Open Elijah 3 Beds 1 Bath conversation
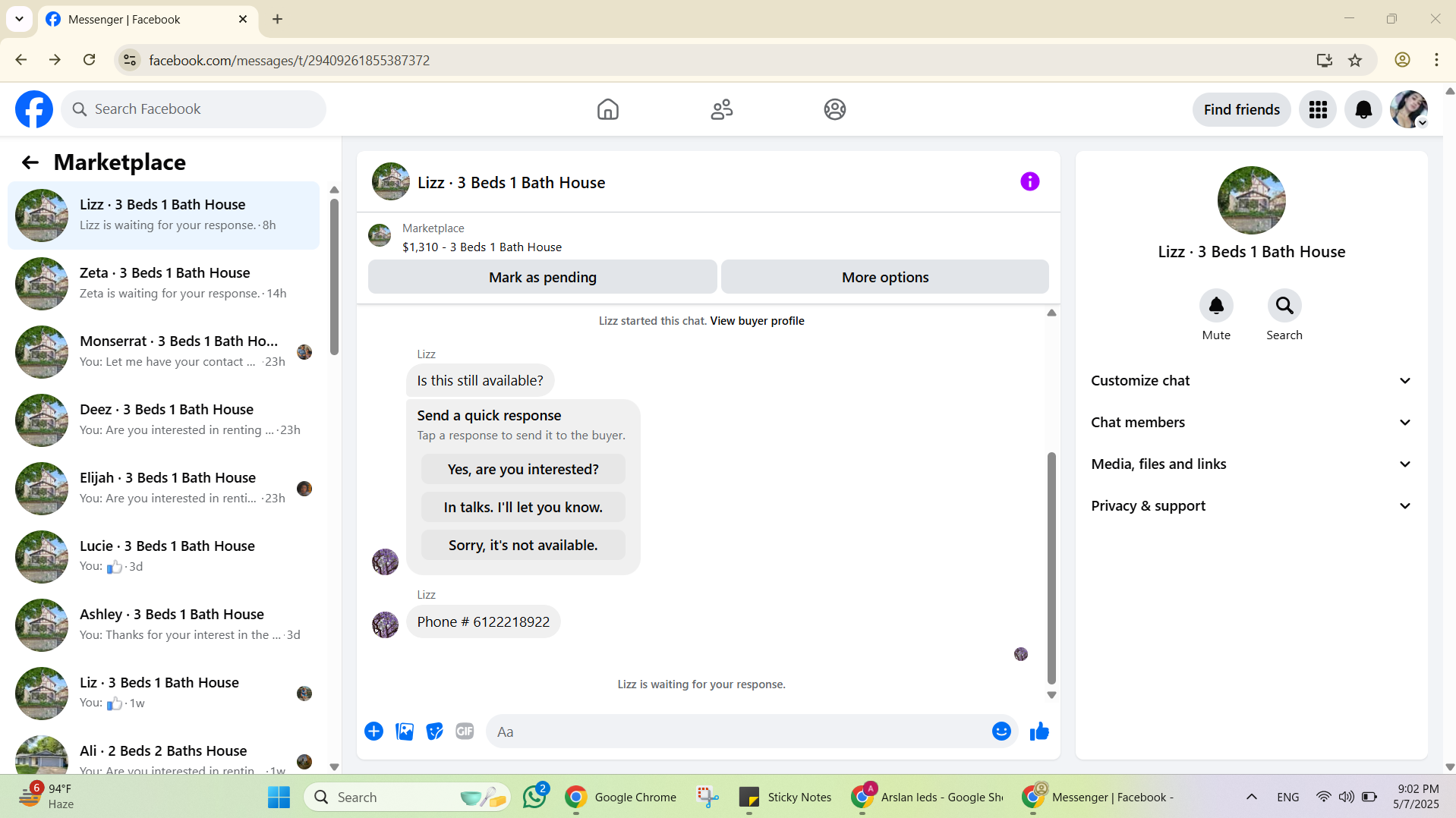Image resolution: width=1456 pixels, height=818 pixels. tap(163, 489)
